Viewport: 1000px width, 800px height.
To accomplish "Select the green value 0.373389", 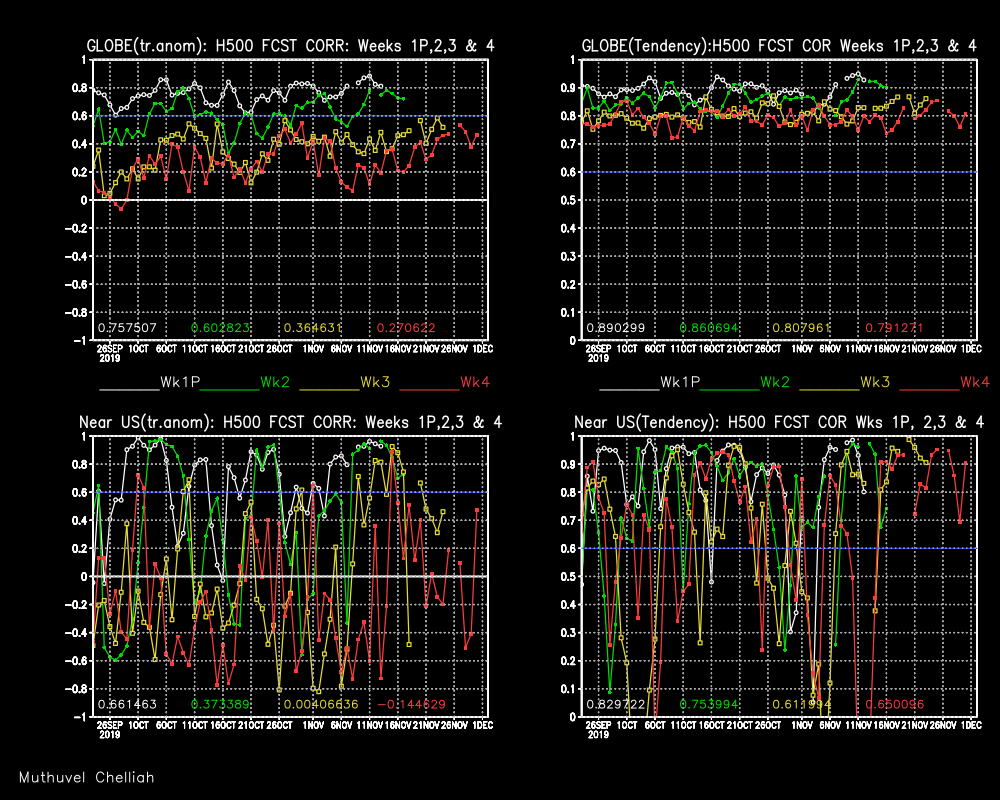I will point(220,704).
